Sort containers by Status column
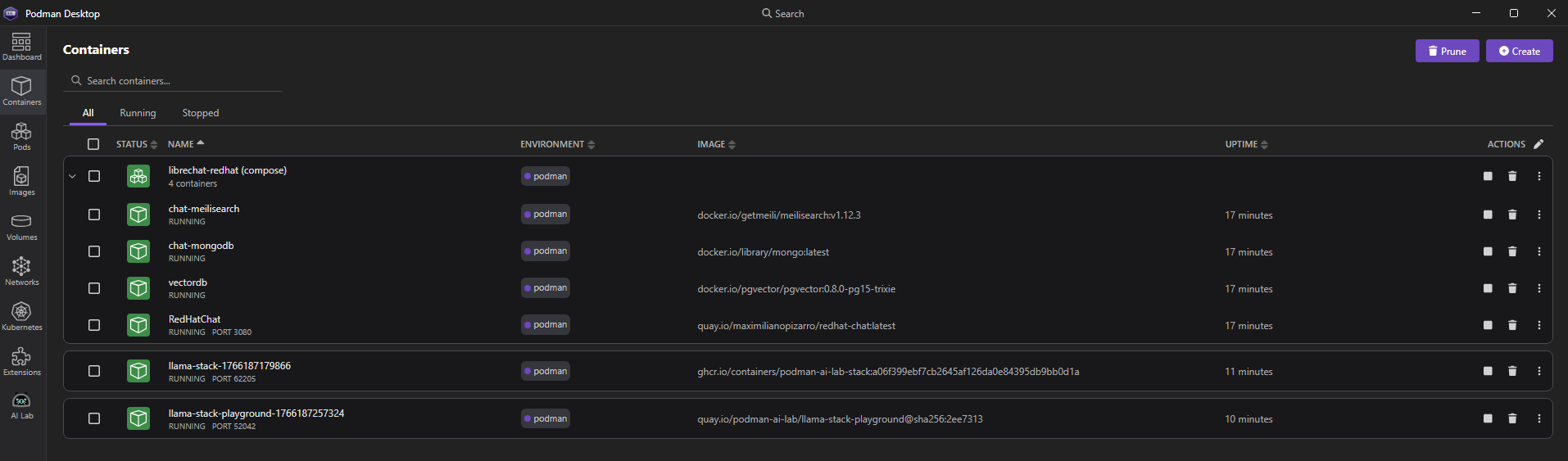 [x=137, y=144]
